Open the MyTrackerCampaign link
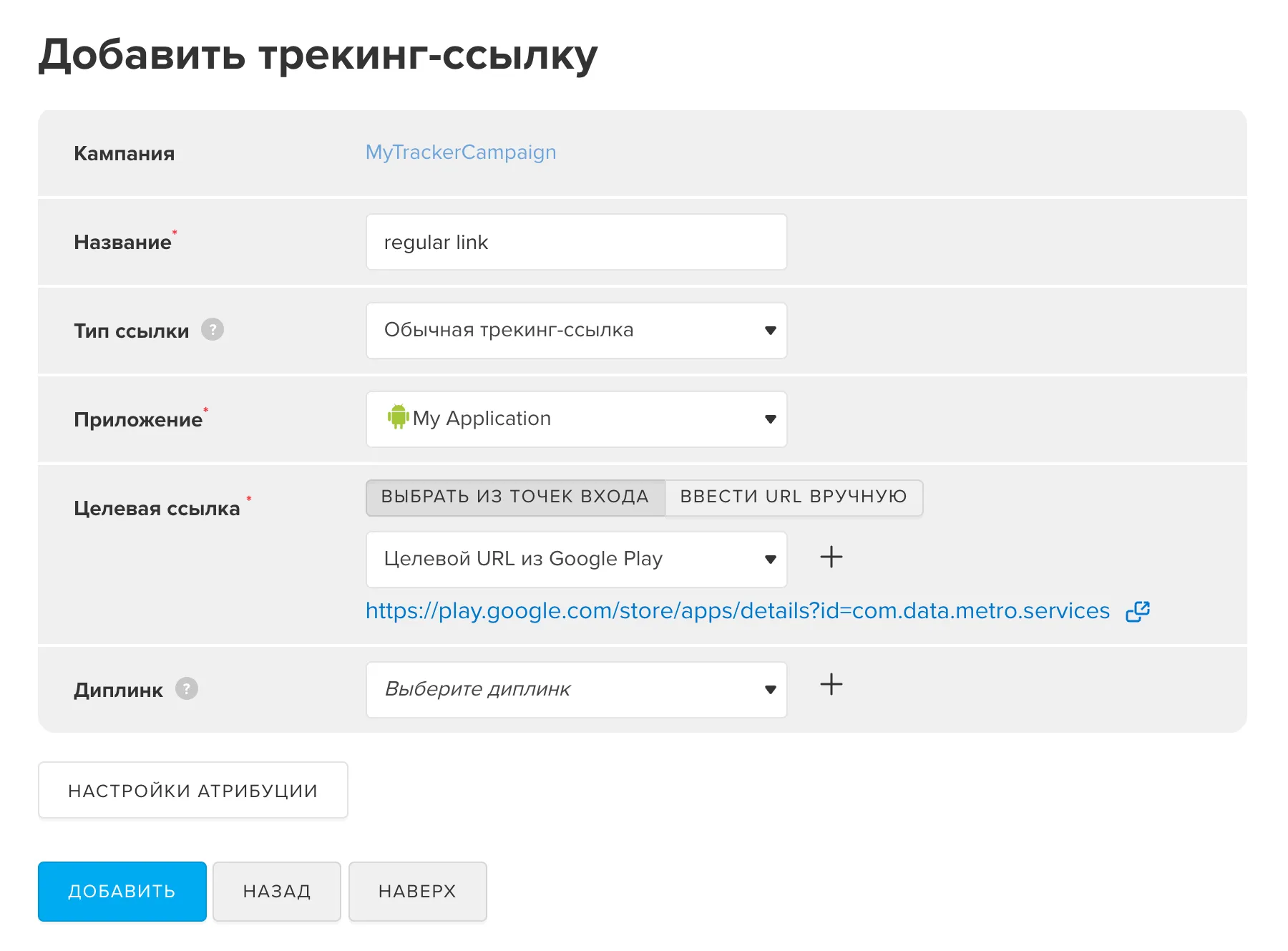Viewport: 1288px width, 951px height. 461,152
